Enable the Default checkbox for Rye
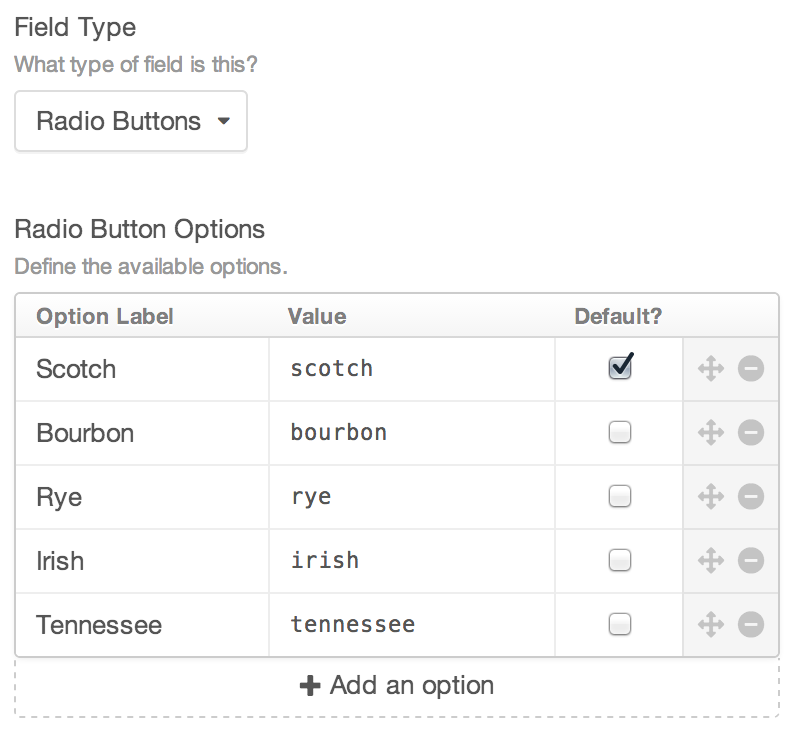This screenshot has width=800, height=734. coord(618,496)
